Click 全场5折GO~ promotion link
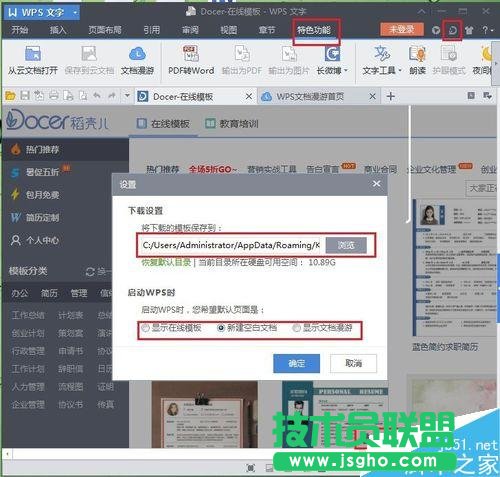500x477 pixels. tap(212, 169)
